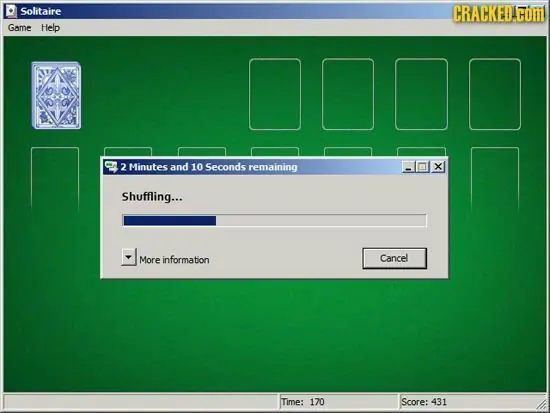The image size is (550, 413).
Task: Cancel the shuffling operation
Action: coord(395,259)
